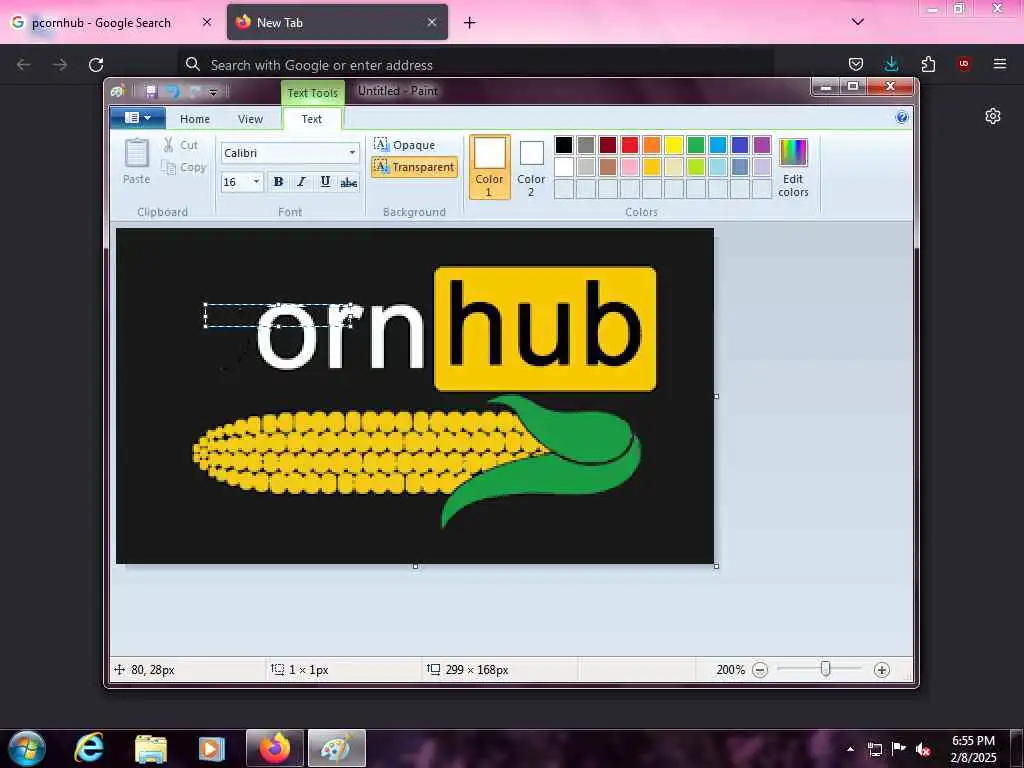Show hidden tray icons arrow

coord(850,749)
